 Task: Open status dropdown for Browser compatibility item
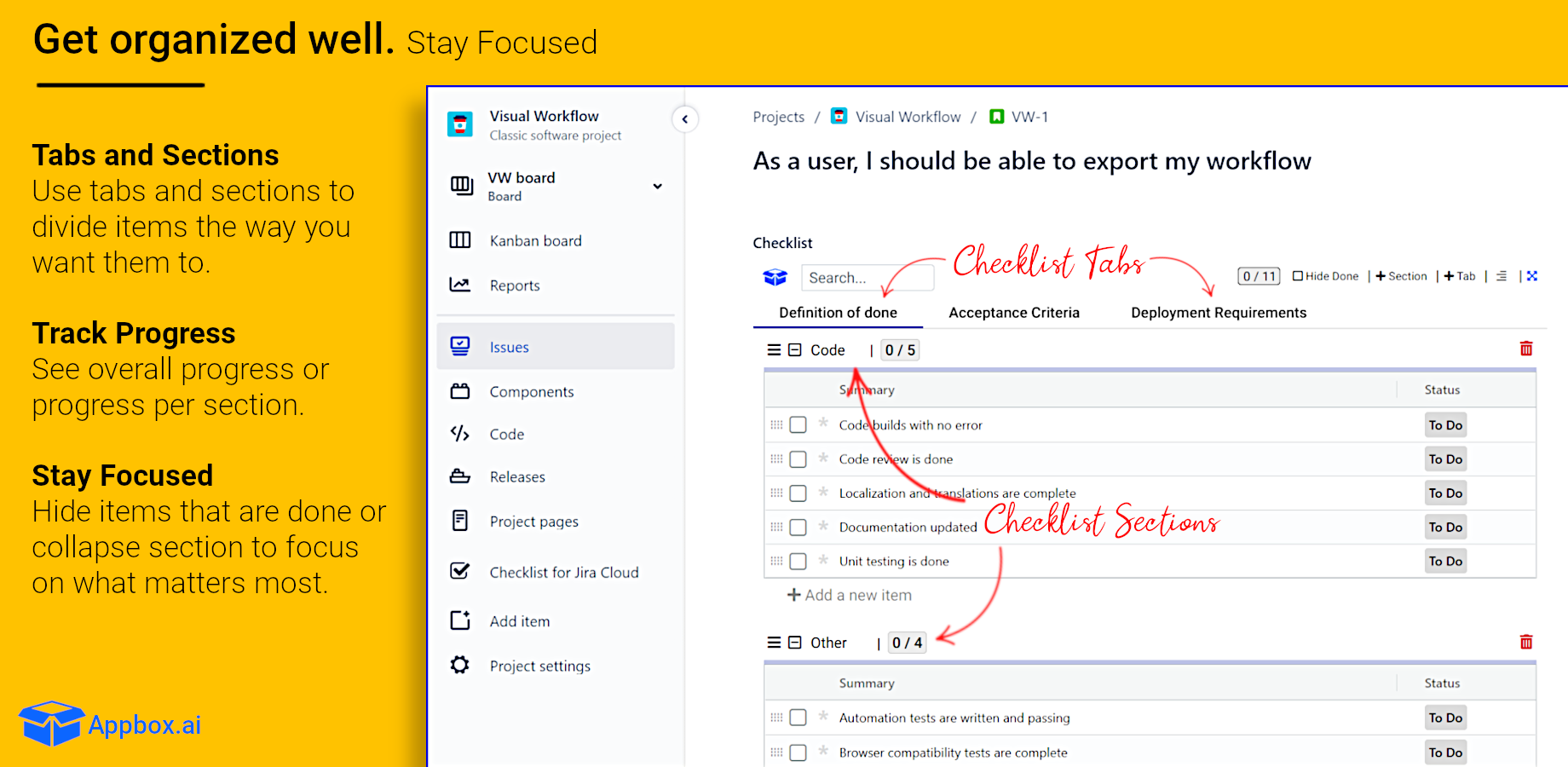point(1446,753)
